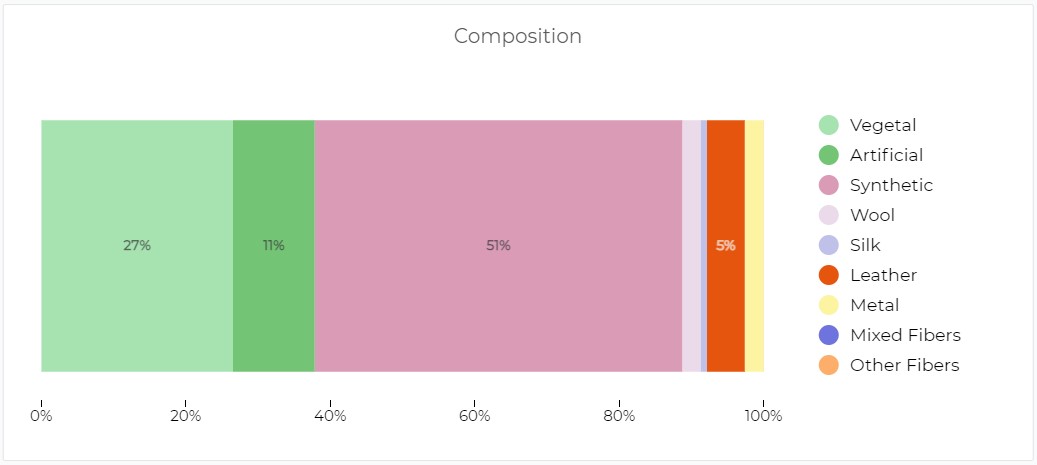Click the Mixed Fibers legend dot
Screen dimensions: 1037x465
click(x=829, y=335)
